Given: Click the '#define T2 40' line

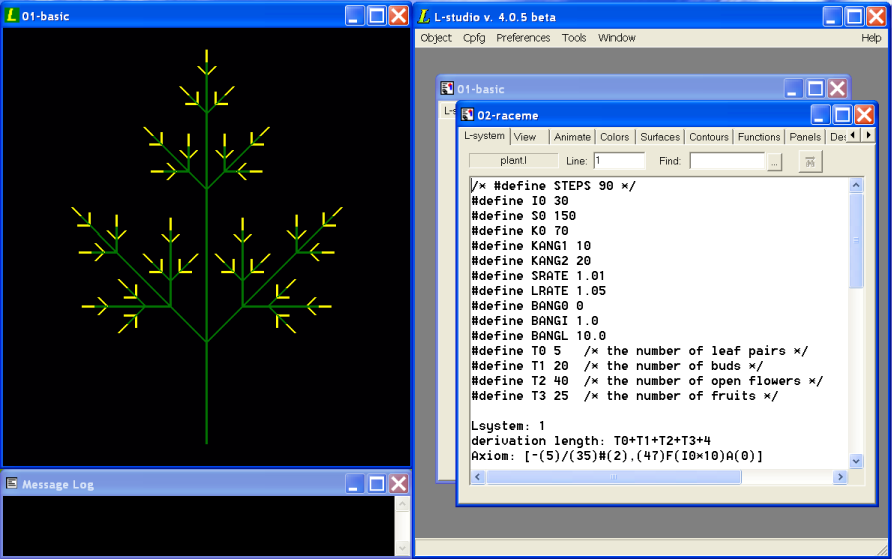Looking at the screenshot, I should coord(647,381).
